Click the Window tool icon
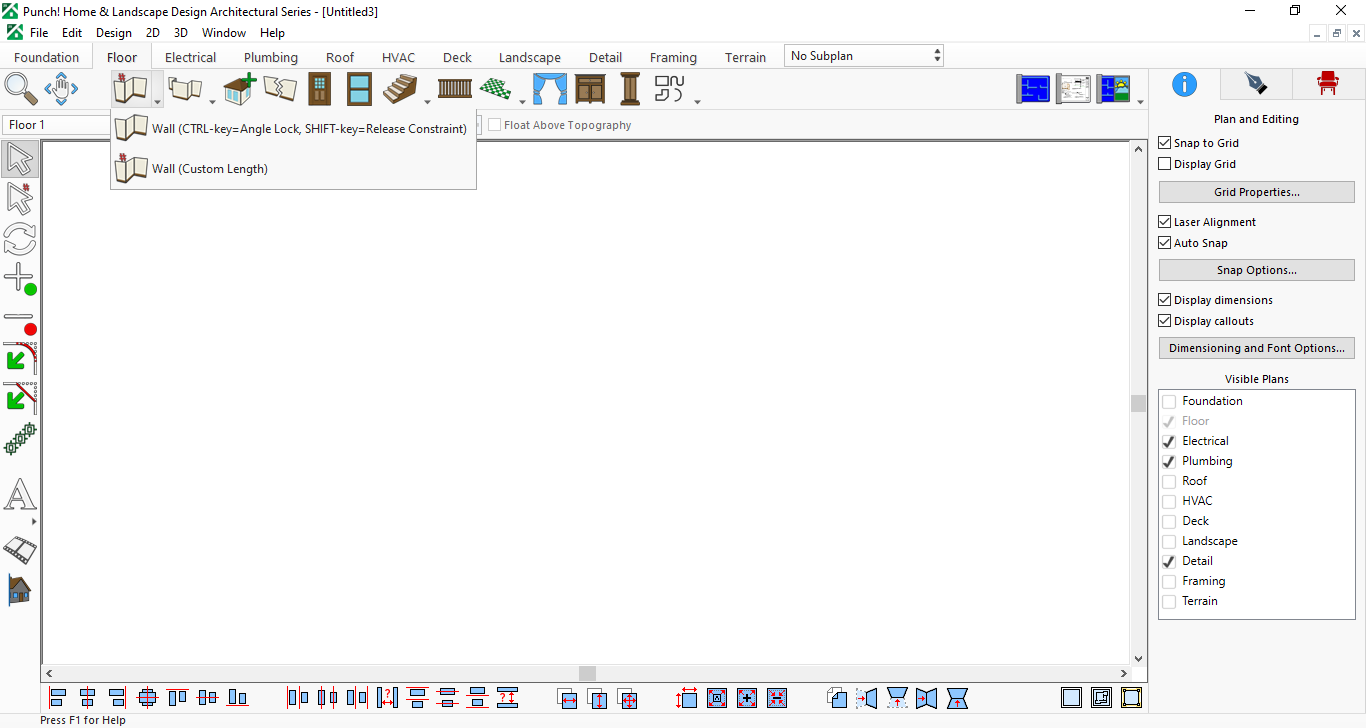 (360, 89)
